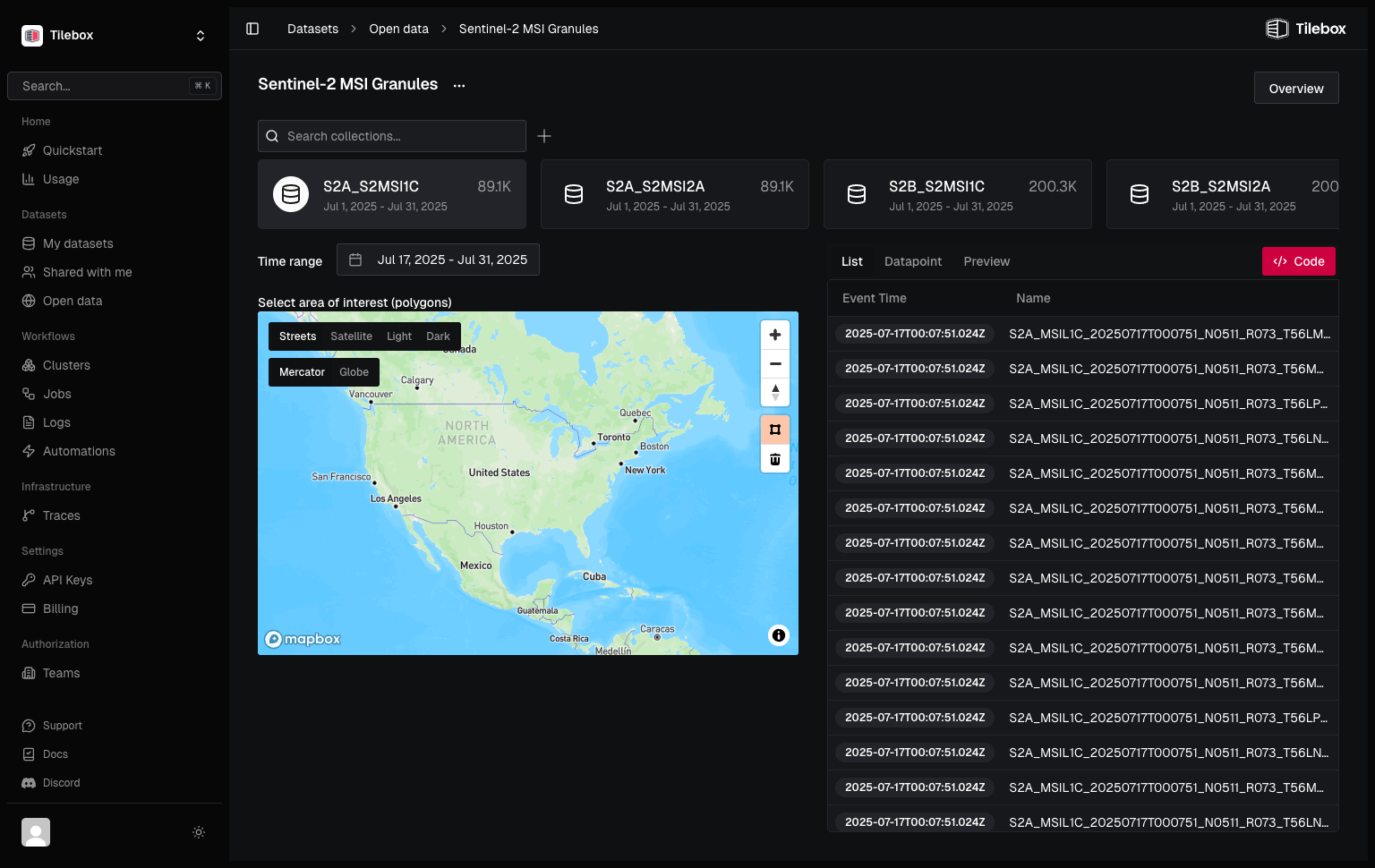Select the S2A_S2MSI2A collection card
This screenshot has width=1375, height=868.
coord(675,194)
